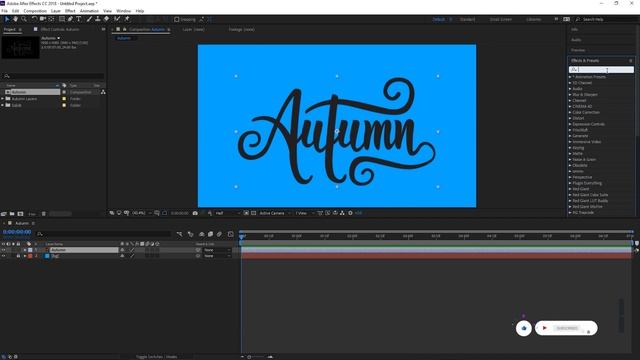The image size is (640, 360).
Task: Select the Unified Camera tool
Action: click(x=42, y=19)
